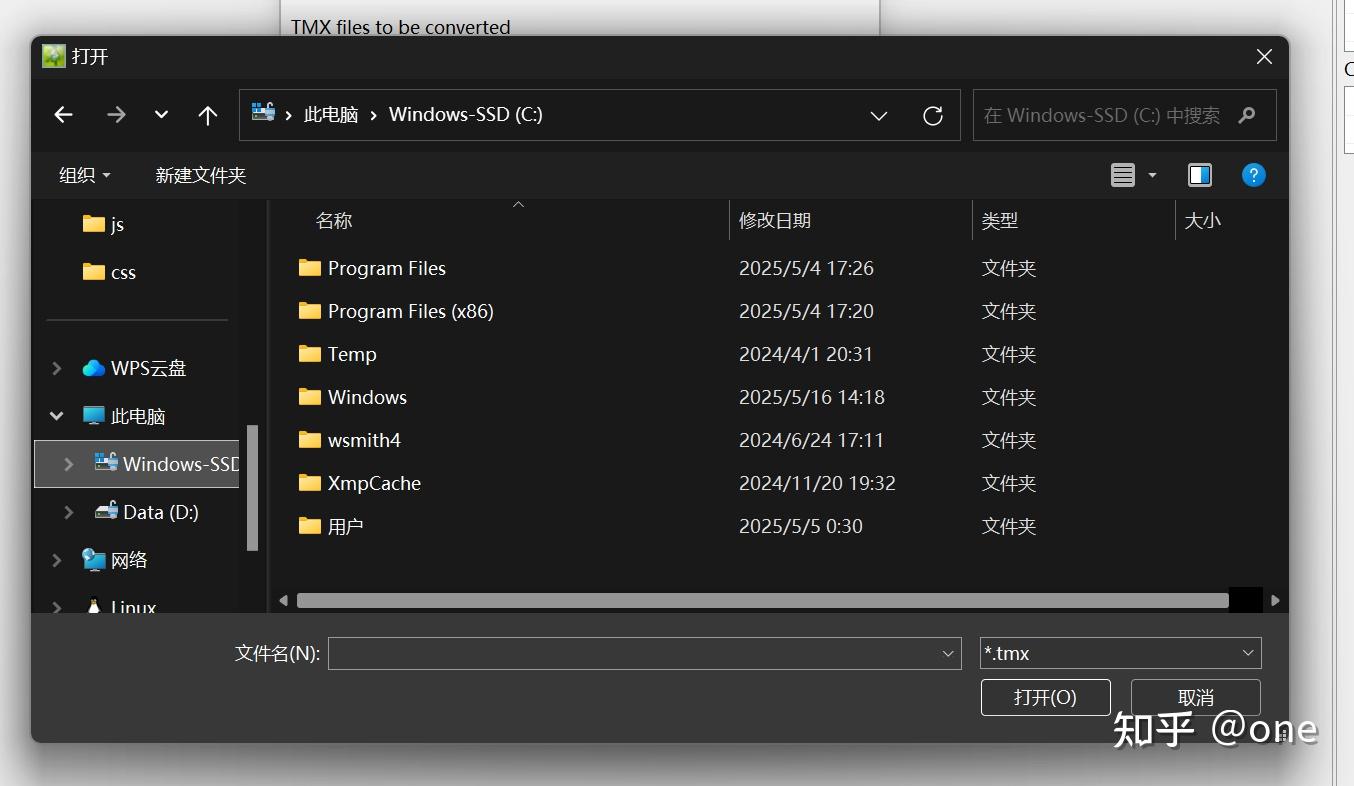Sort by the 修改日期 column header
The image size is (1354, 786).
775,220
